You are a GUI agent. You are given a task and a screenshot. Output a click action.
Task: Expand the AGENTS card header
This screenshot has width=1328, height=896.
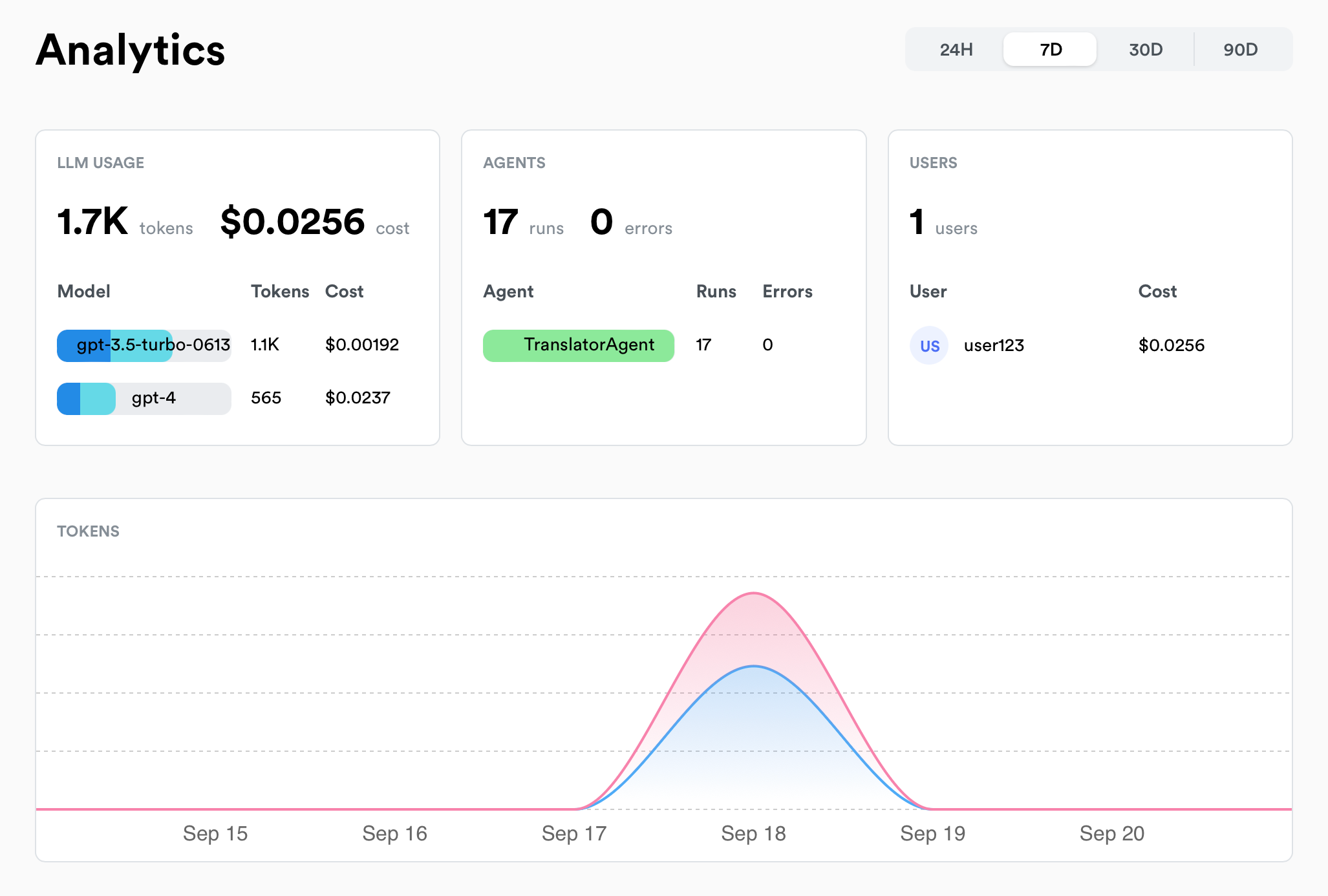(x=515, y=163)
